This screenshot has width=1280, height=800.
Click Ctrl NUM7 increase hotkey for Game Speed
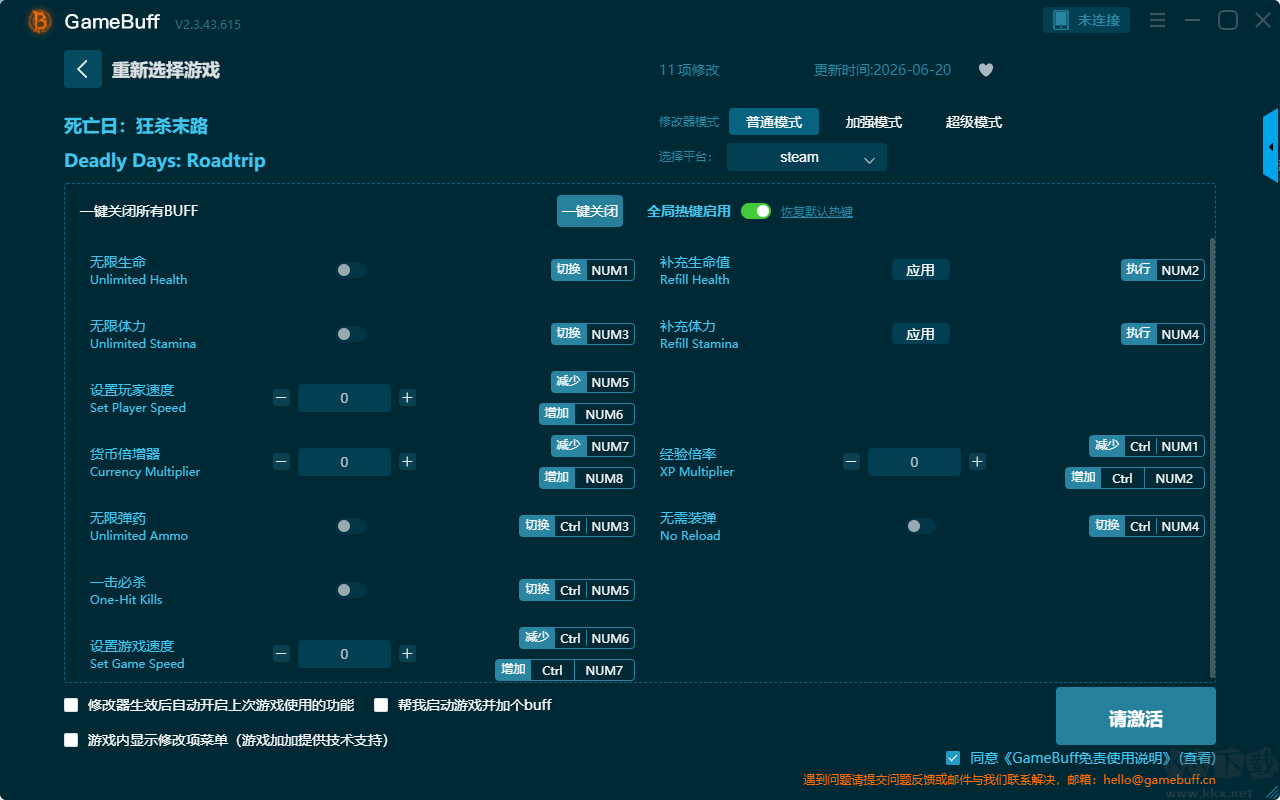pos(582,670)
